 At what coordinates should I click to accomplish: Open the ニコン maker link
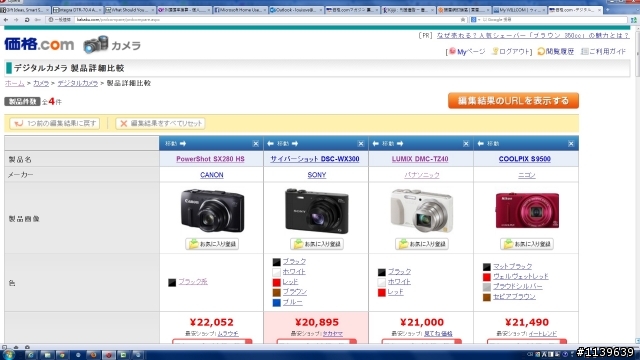click(x=527, y=175)
